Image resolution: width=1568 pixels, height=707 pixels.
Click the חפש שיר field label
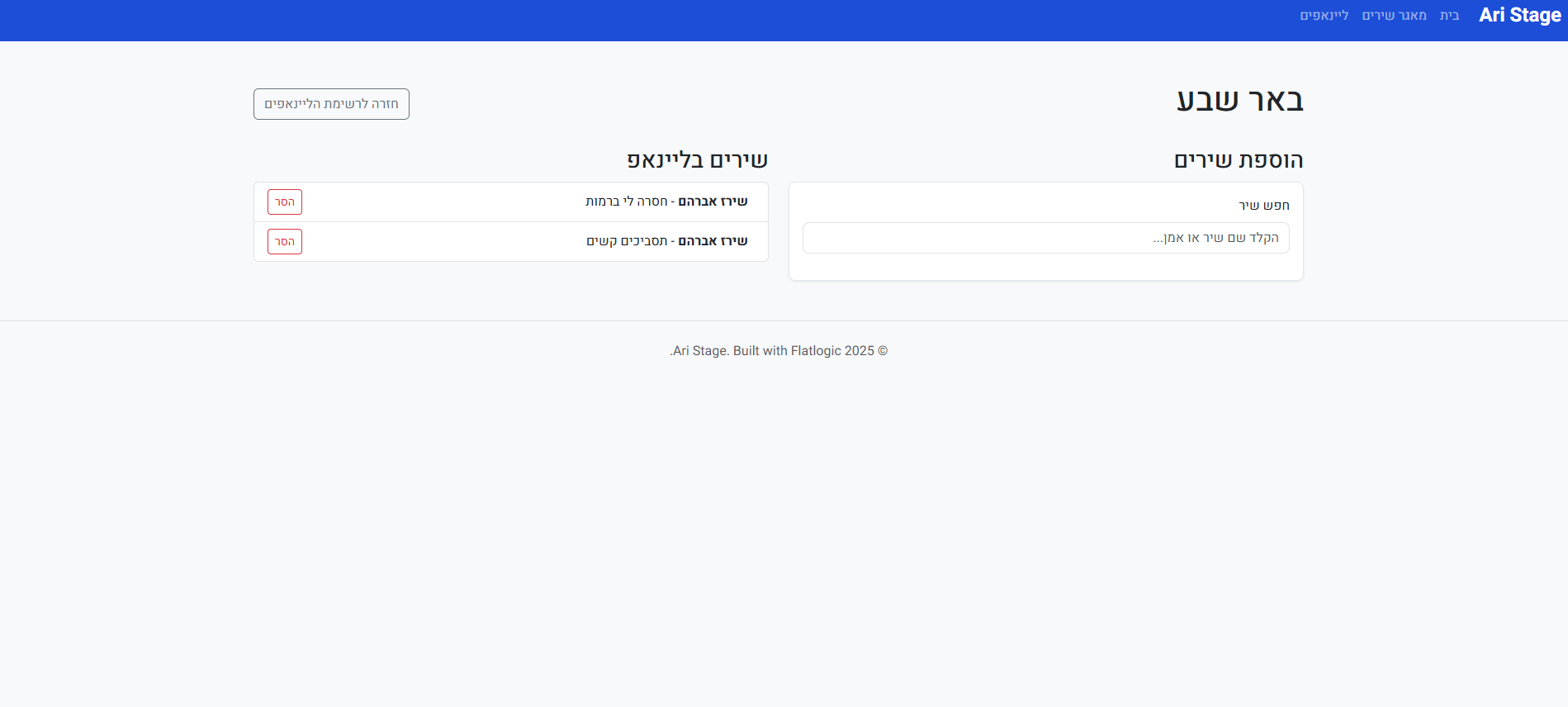click(x=1263, y=206)
